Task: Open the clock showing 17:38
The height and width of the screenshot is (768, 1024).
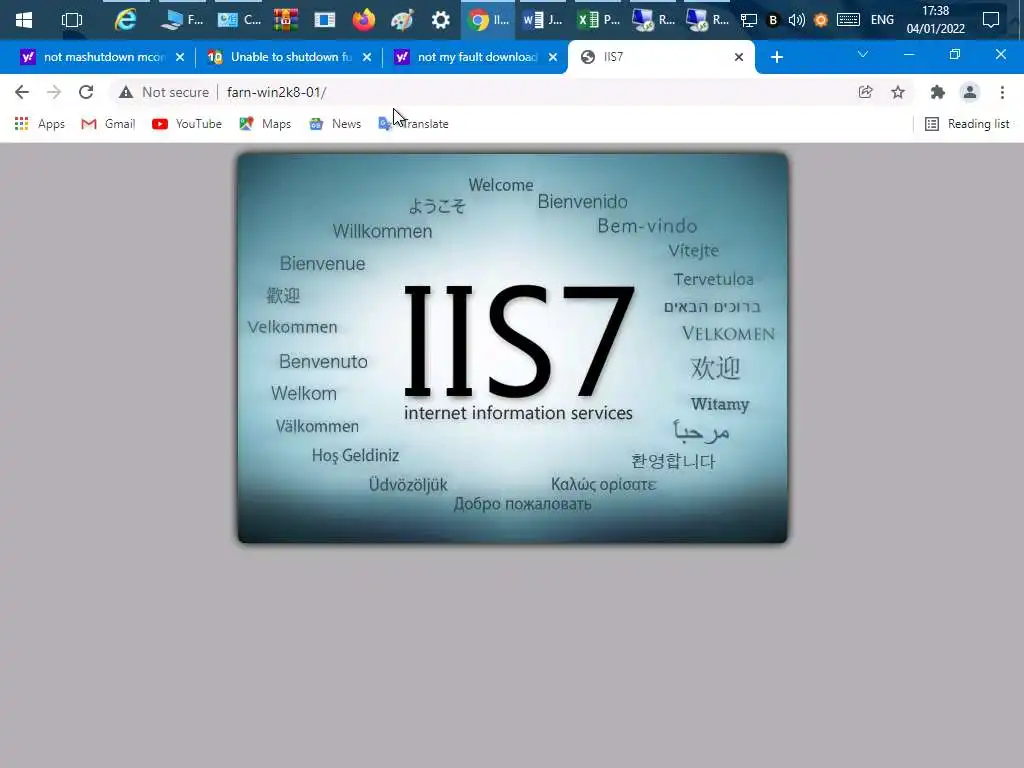Action: pos(935,20)
